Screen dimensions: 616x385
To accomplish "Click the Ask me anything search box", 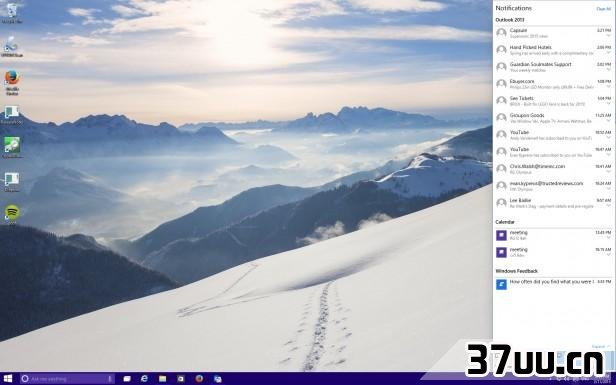I will 67,379.
